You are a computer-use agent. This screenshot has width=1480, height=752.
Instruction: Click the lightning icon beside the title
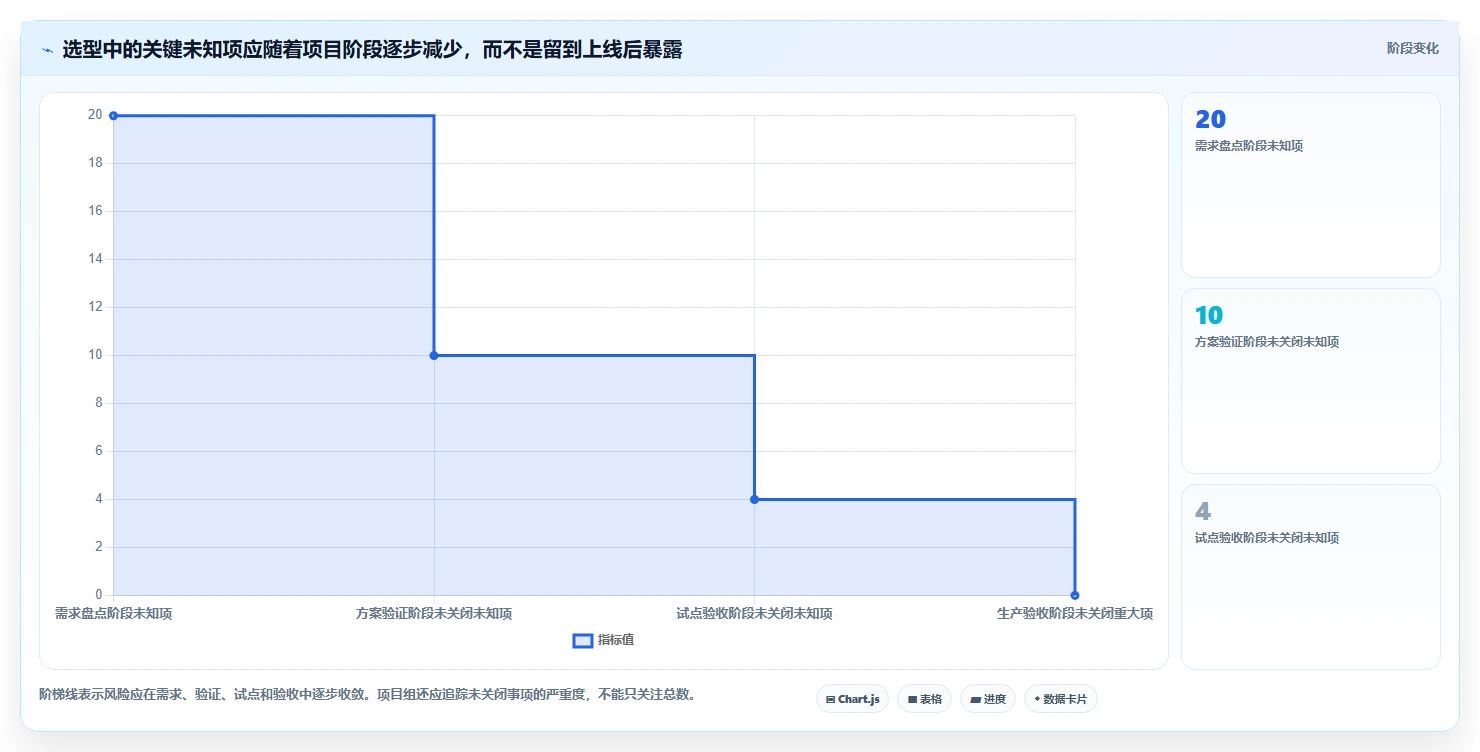[48, 50]
